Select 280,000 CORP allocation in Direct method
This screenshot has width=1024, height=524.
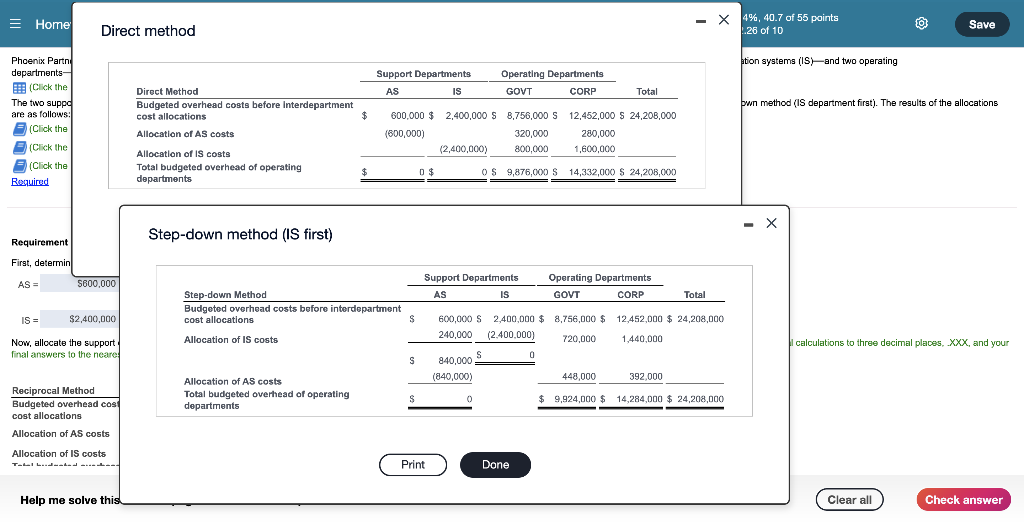598,133
